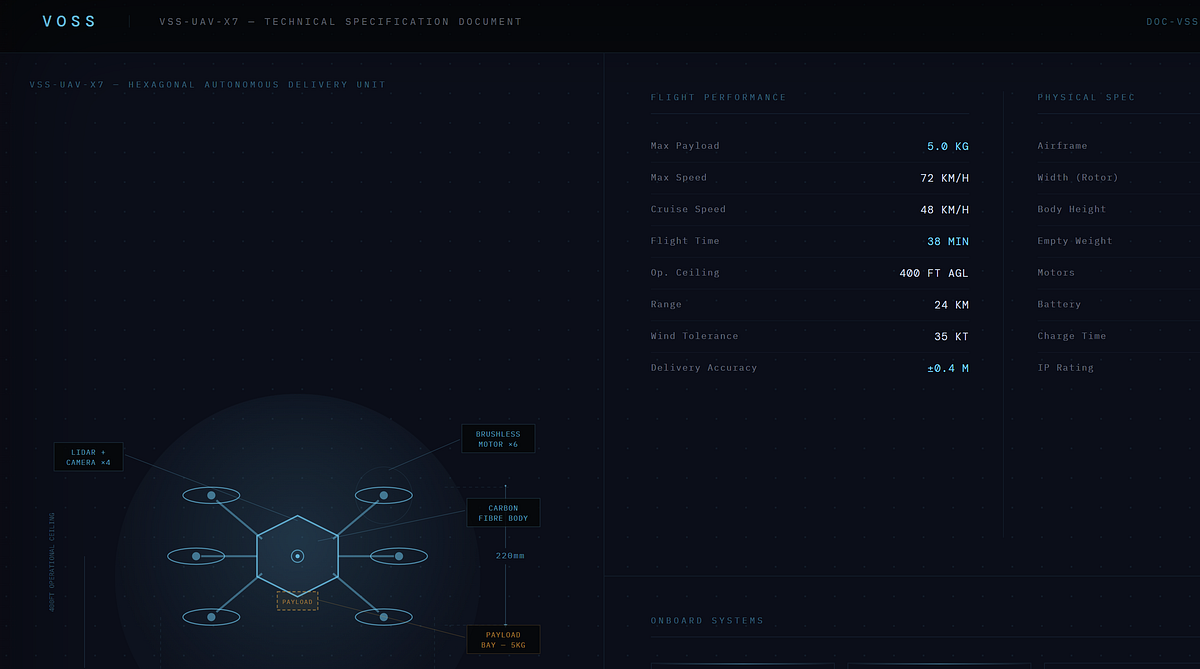This screenshot has height=669, width=1200.
Task: Click the lower-left rotor of the drone
Action: coord(211,617)
